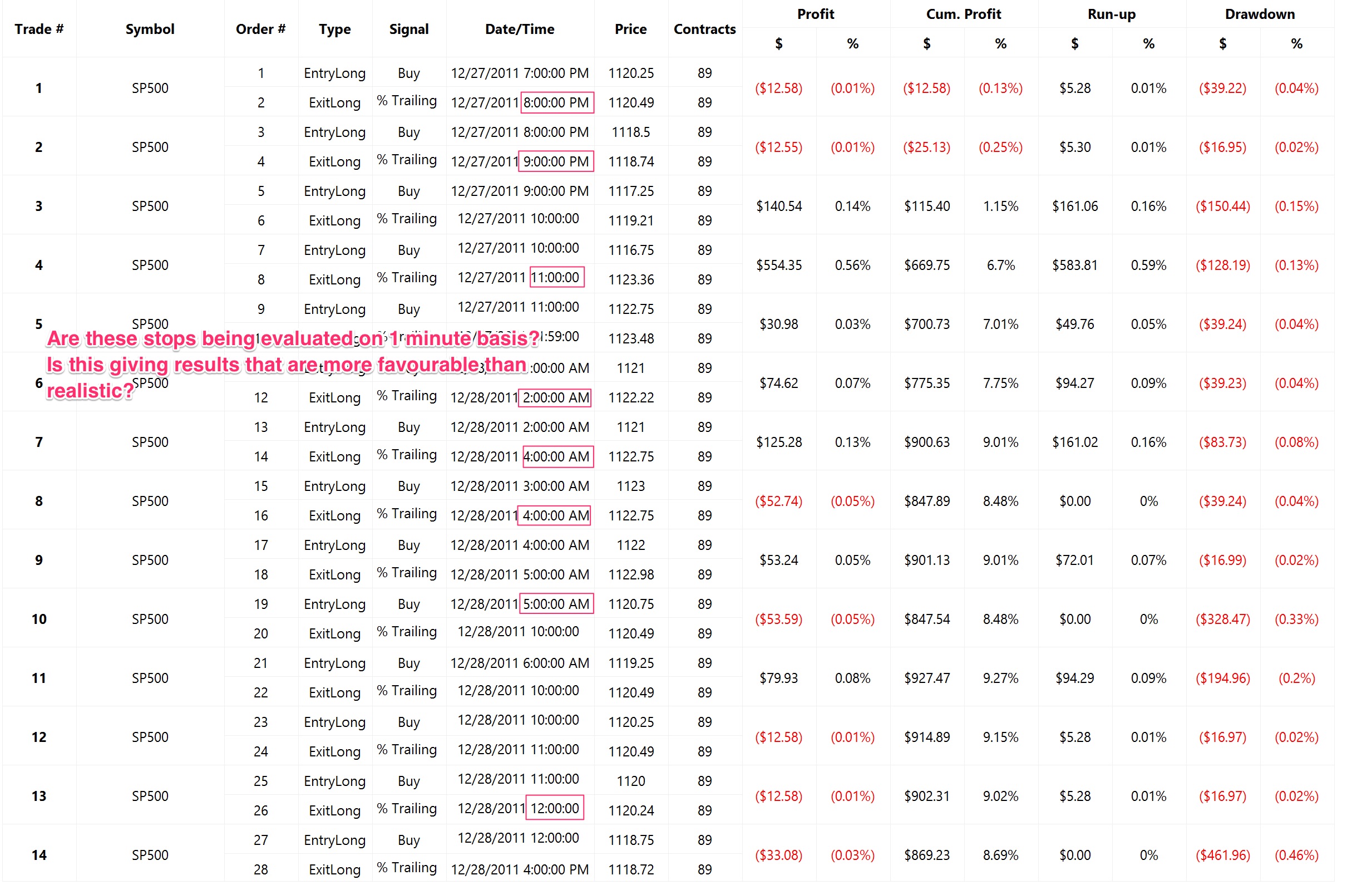Click the Contracts column header
This screenshot has width=1372, height=885.
point(705,29)
